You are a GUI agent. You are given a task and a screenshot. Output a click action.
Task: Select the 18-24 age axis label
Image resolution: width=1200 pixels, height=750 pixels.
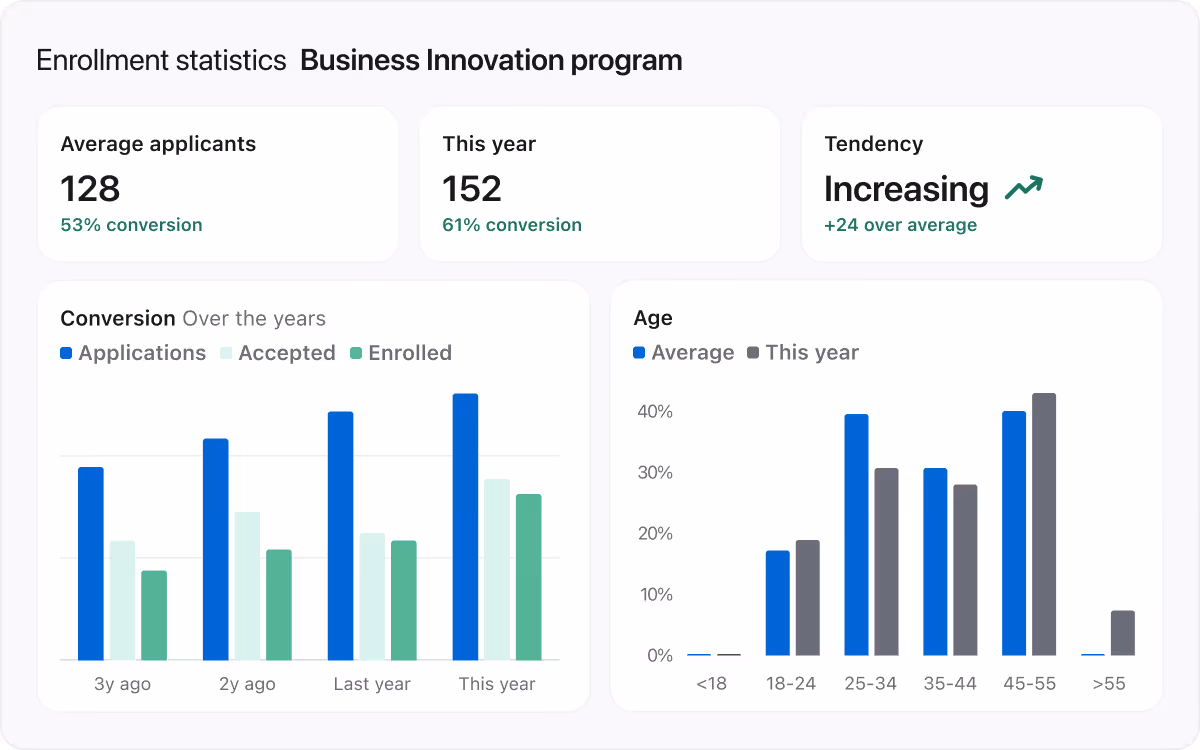[x=792, y=685]
